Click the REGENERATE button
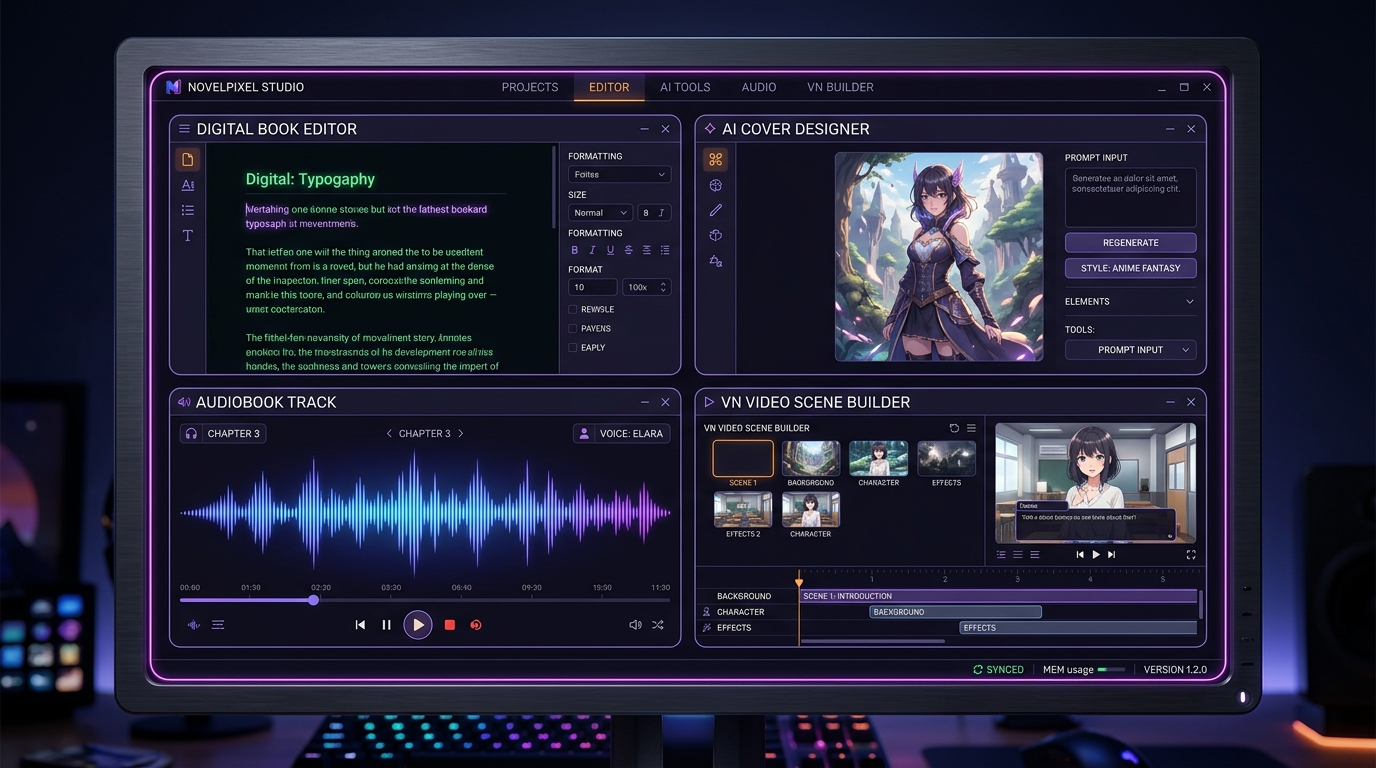Screen dimensions: 1376x768 [1130, 242]
